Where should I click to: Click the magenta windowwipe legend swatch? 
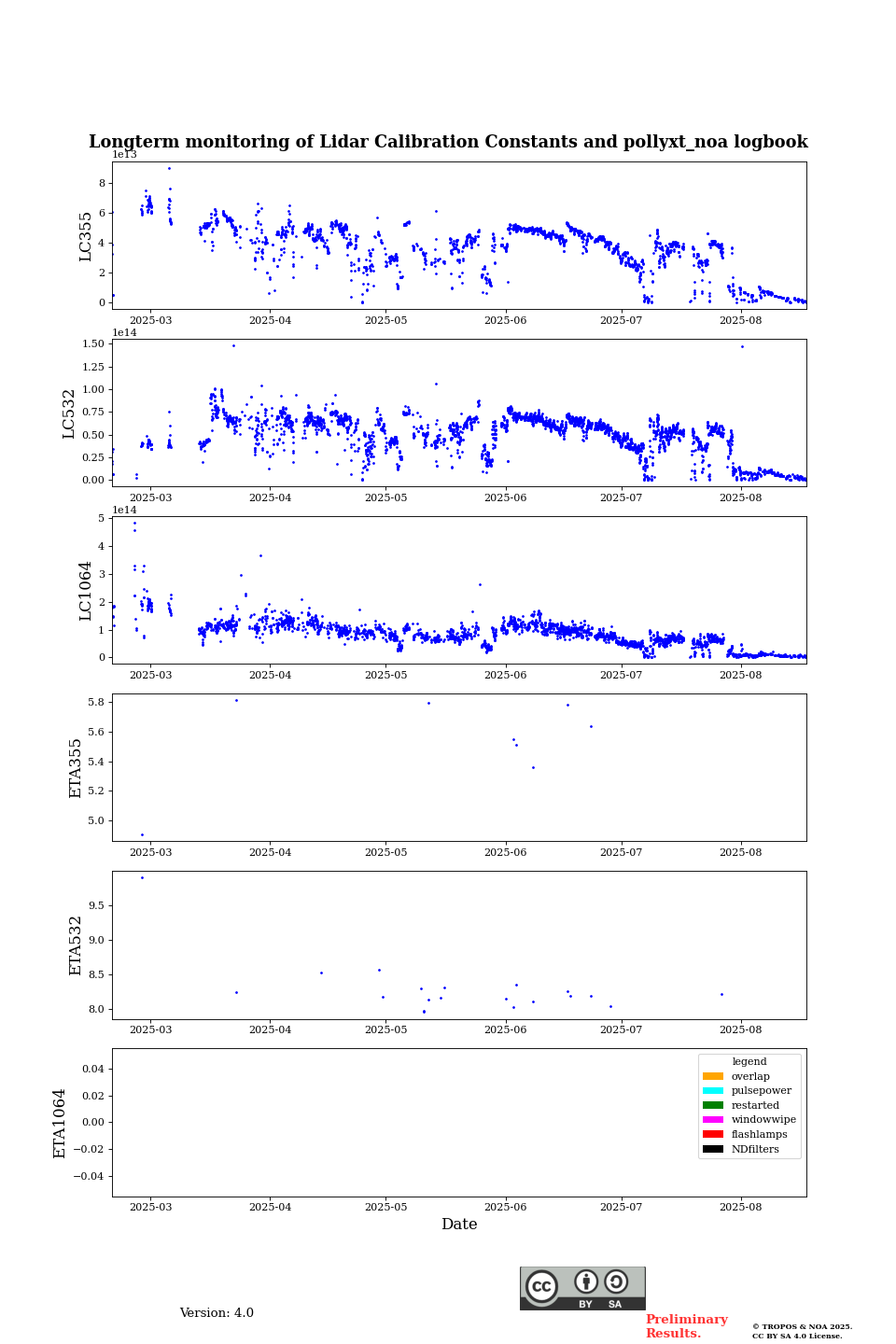coord(713,1120)
